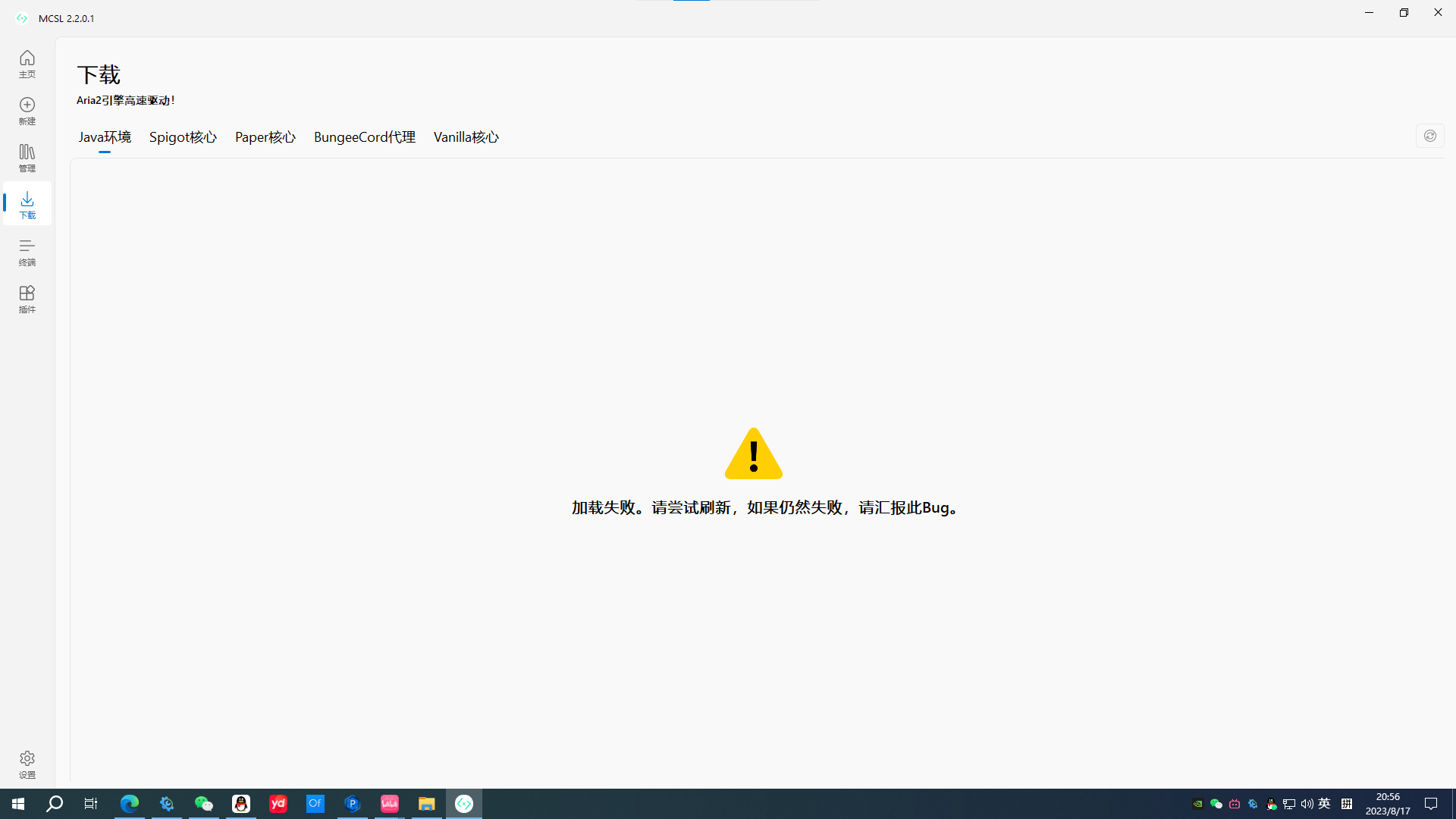Open the 管理 management sidebar icon
This screenshot has height=819, width=1456.
(x=27, y=158)
